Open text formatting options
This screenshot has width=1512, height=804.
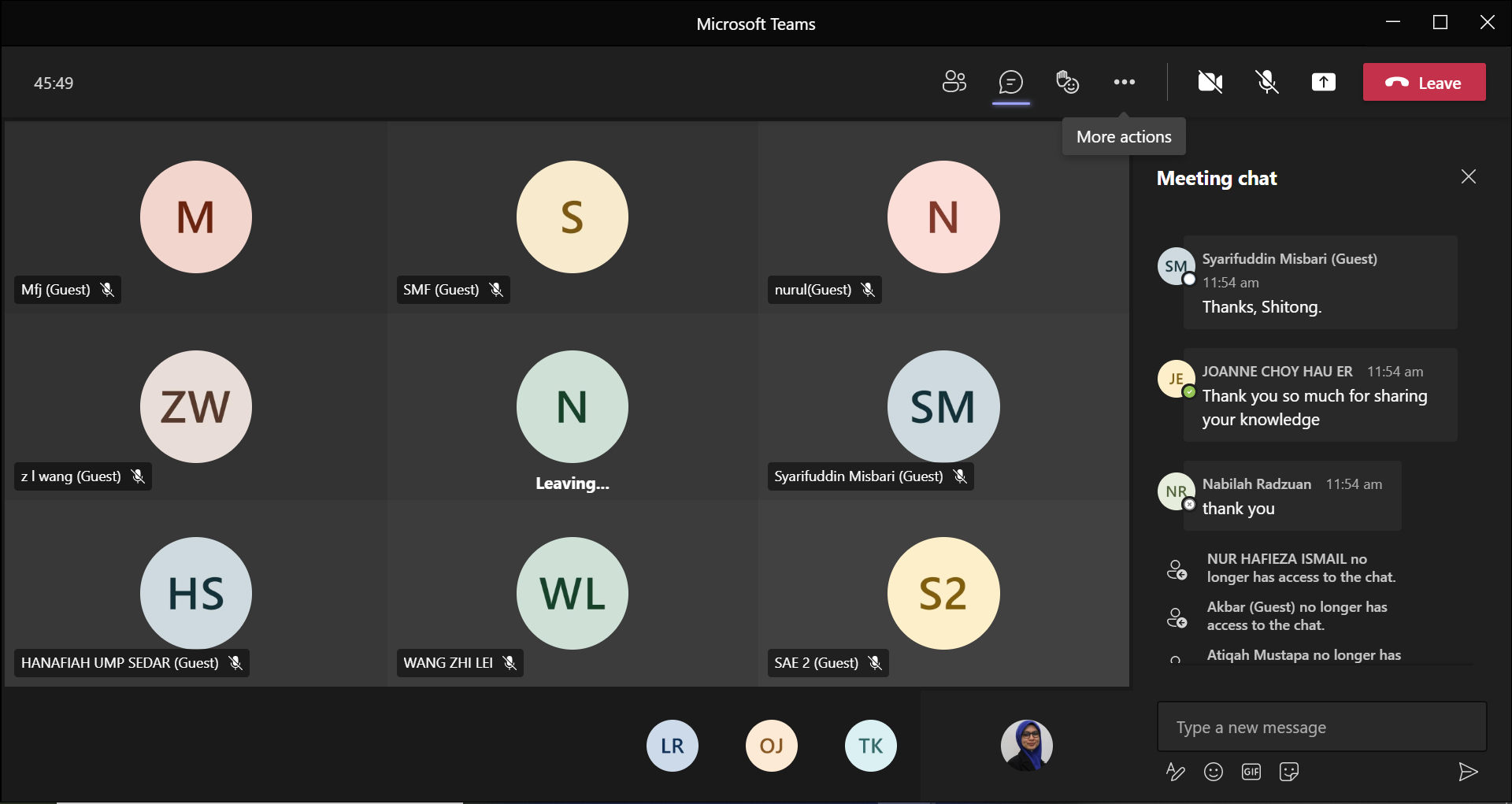click(x=1175, y=772)
